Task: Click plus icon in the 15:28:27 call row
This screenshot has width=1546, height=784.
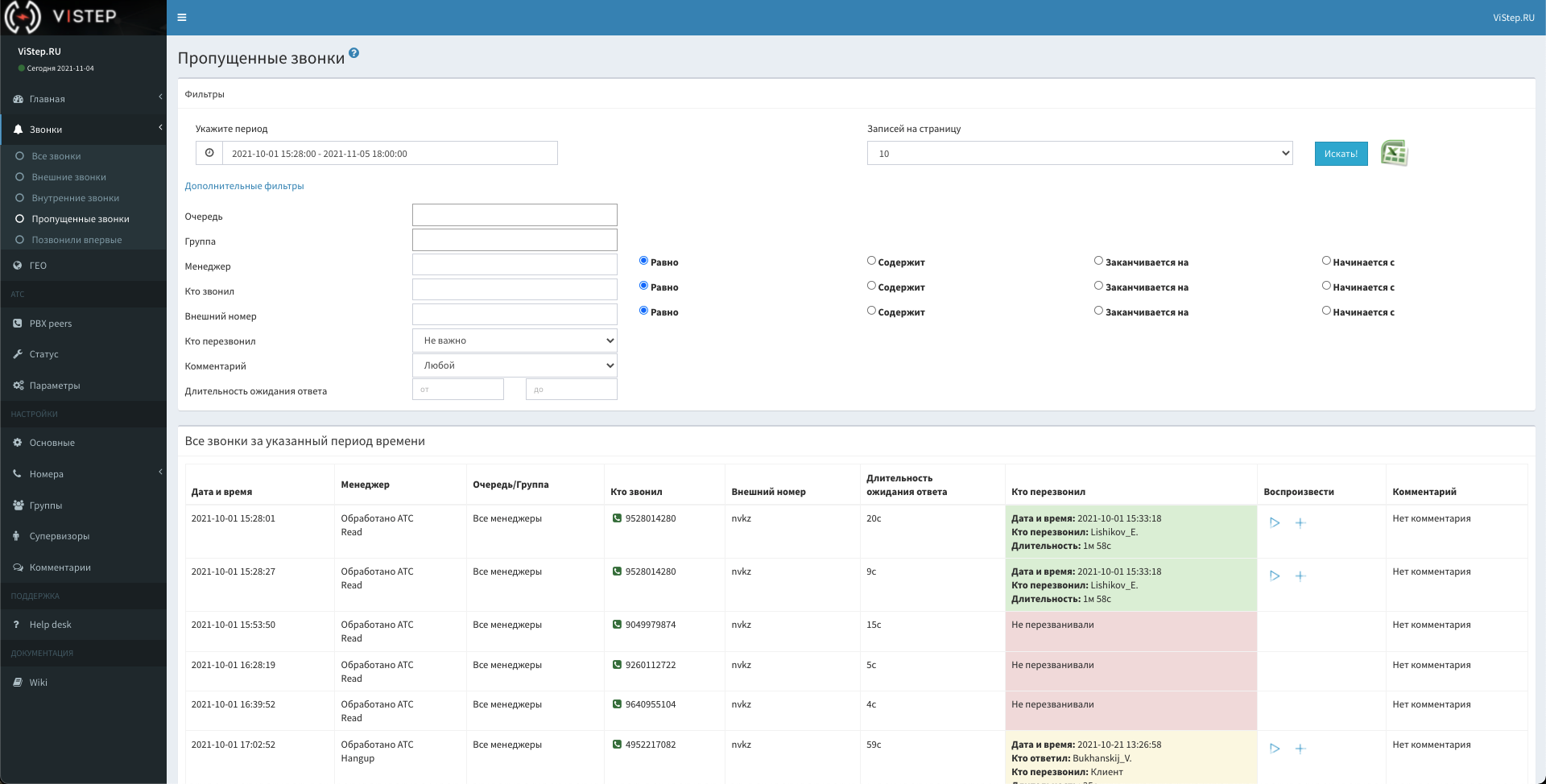Action: (1300, 576)
